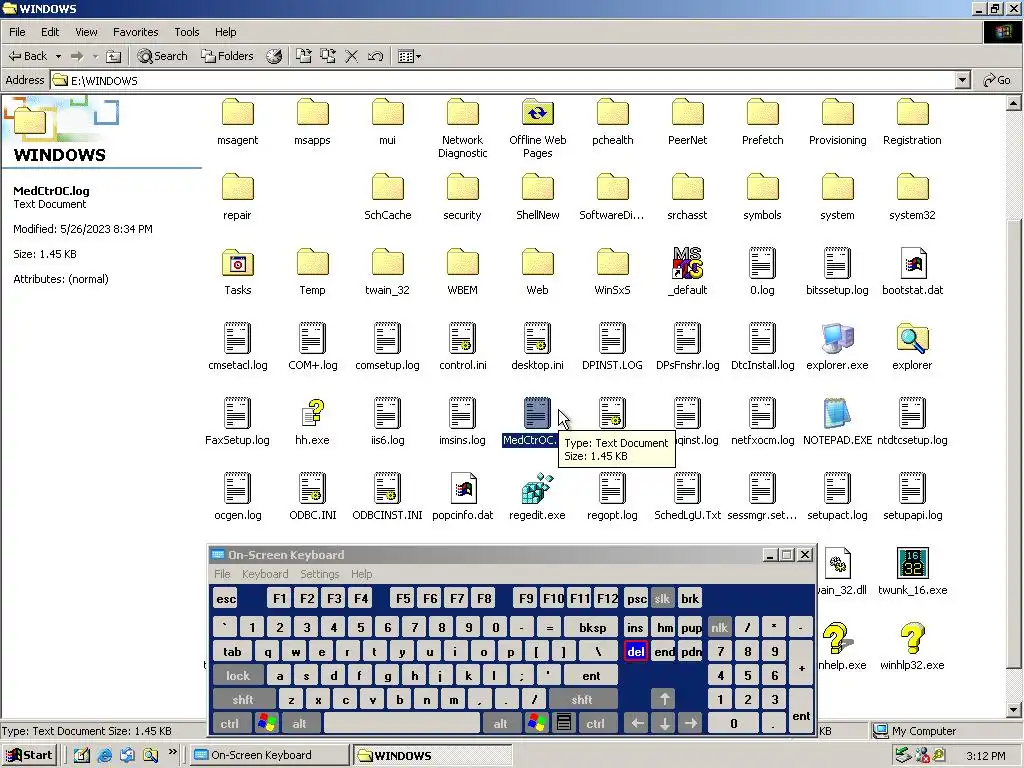Select the MedCtrOC log file icon
Viewport: 1024px width, 768px height.
(537, 413)
